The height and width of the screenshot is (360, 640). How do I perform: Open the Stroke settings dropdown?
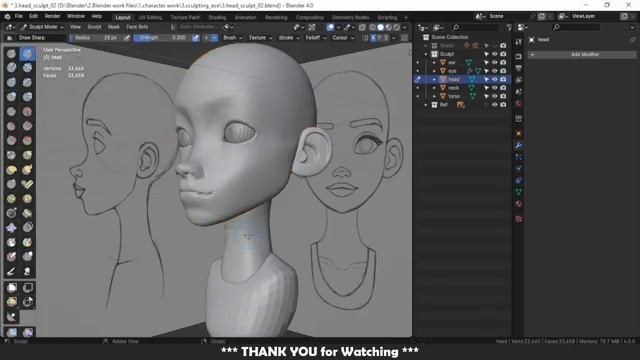pyautogui.click(x=289, y=38)
